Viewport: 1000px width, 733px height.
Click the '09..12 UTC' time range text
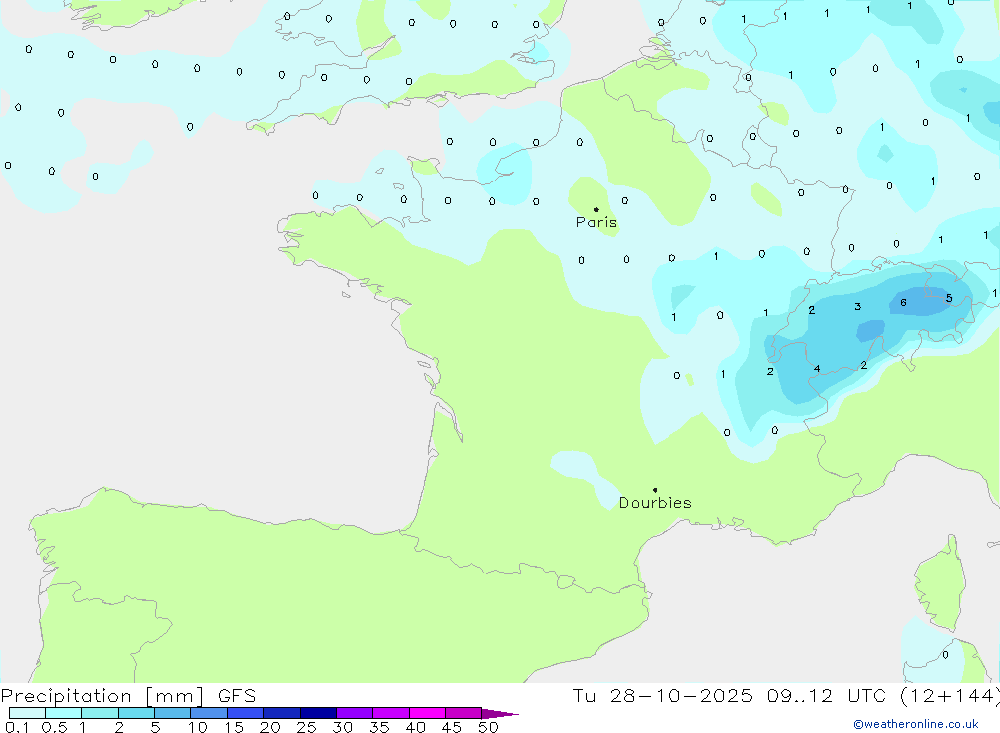826,696
